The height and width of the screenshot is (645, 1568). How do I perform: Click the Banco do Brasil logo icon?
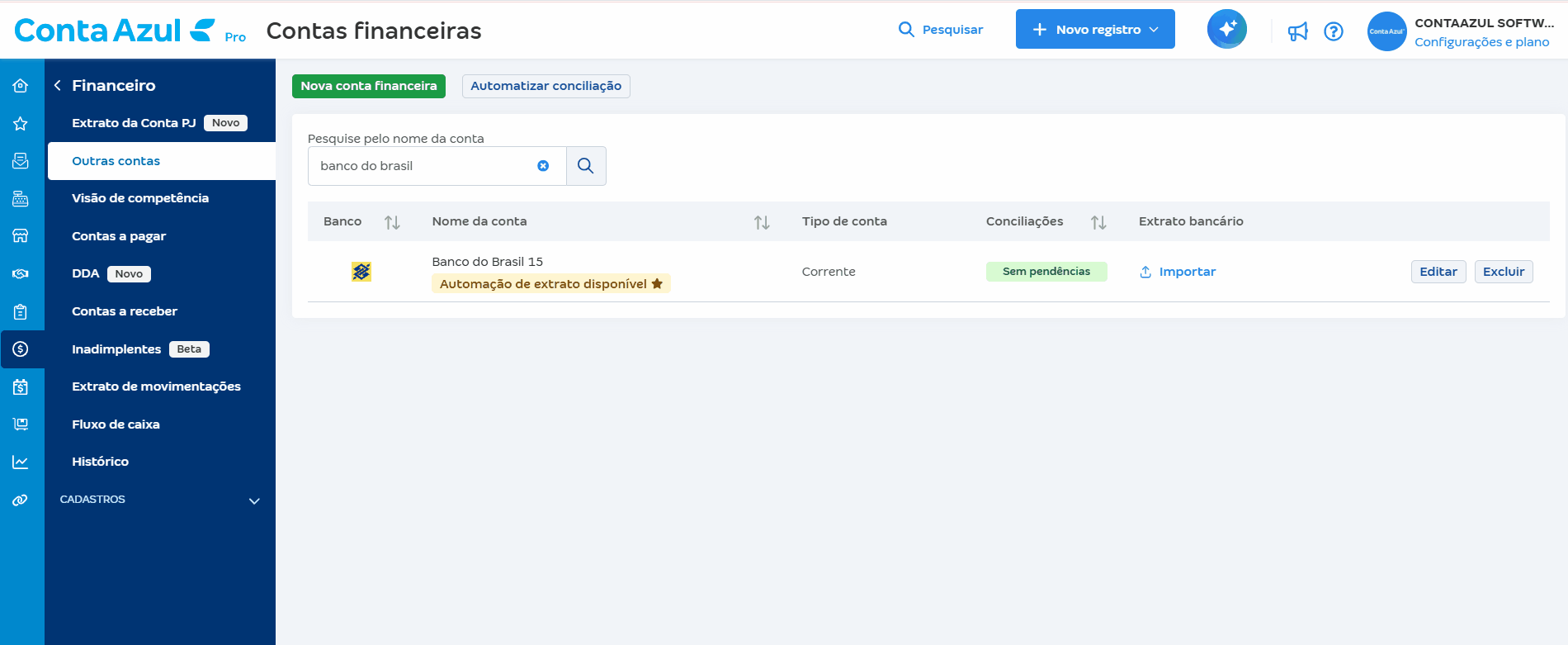tap(361, 272)
